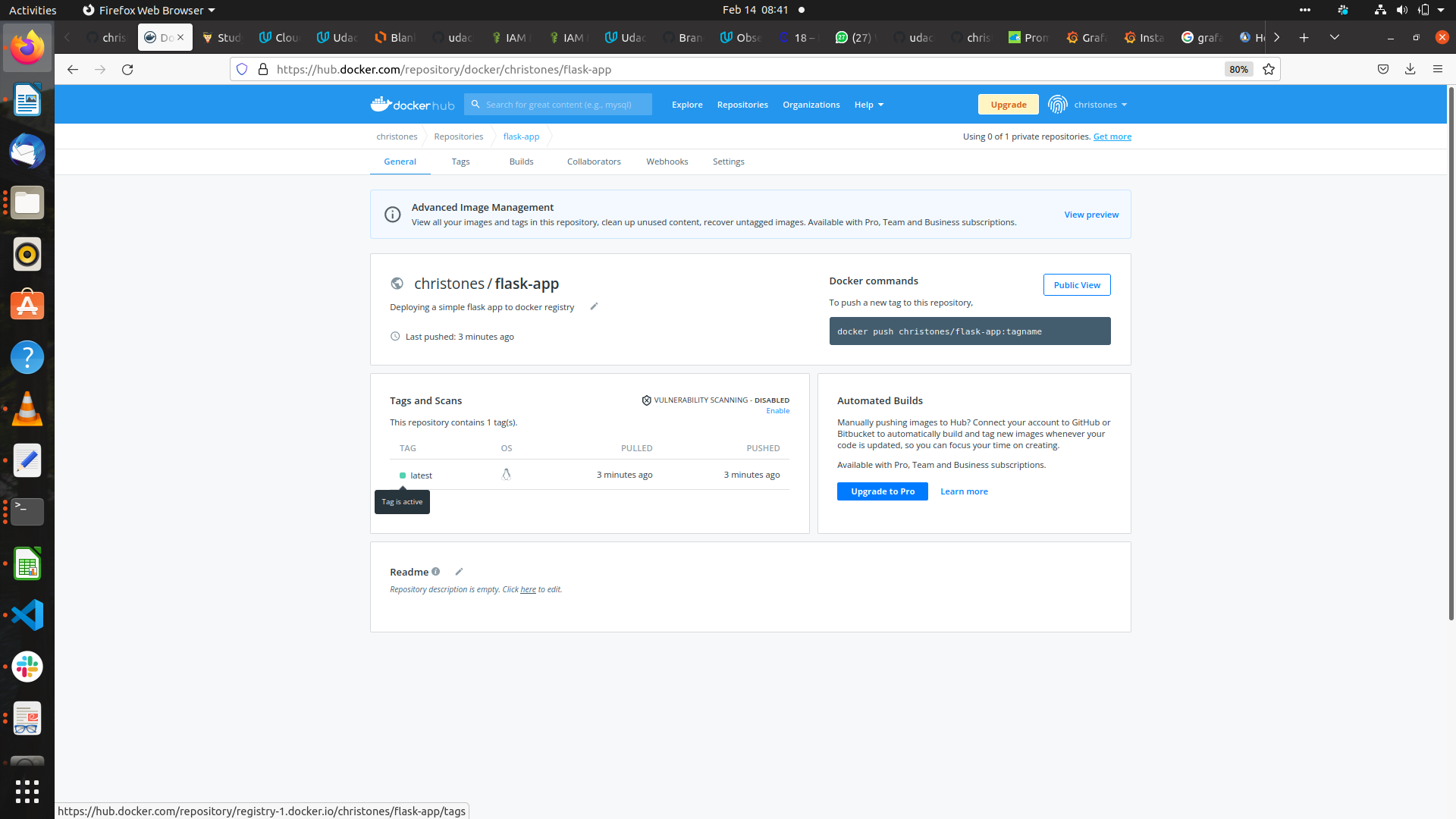Image resolution: width=1456 pixels, height=819 pixels.
Task: Bookmark this page with star icon
Action: [x=1269, y=69]
